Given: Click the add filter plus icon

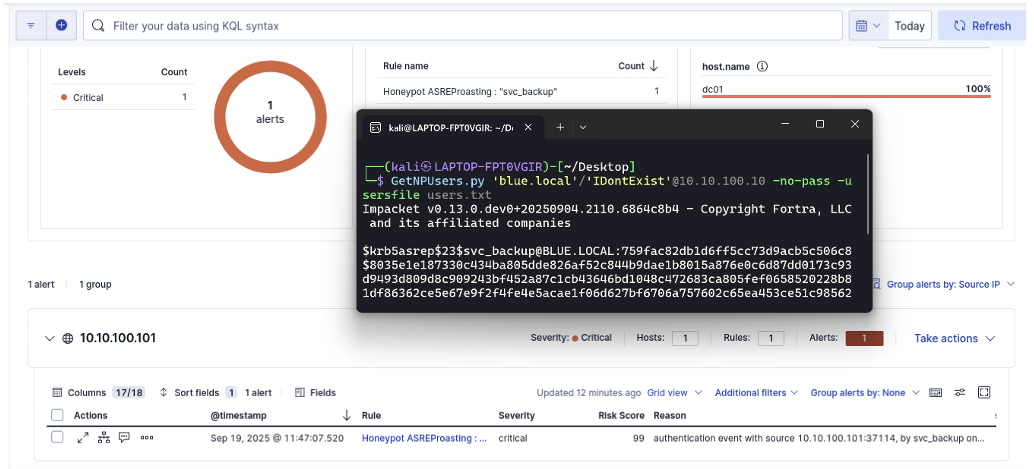Looking at the screenshot, I should tap(61, 25).
